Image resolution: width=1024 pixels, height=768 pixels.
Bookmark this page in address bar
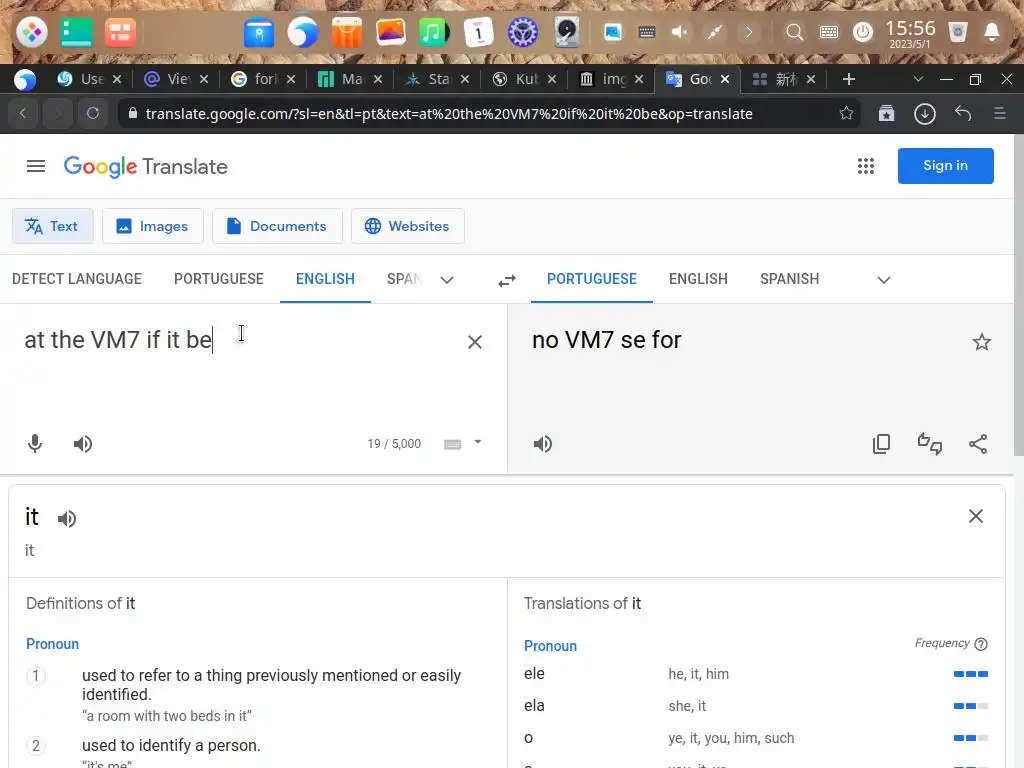point(846,113)
